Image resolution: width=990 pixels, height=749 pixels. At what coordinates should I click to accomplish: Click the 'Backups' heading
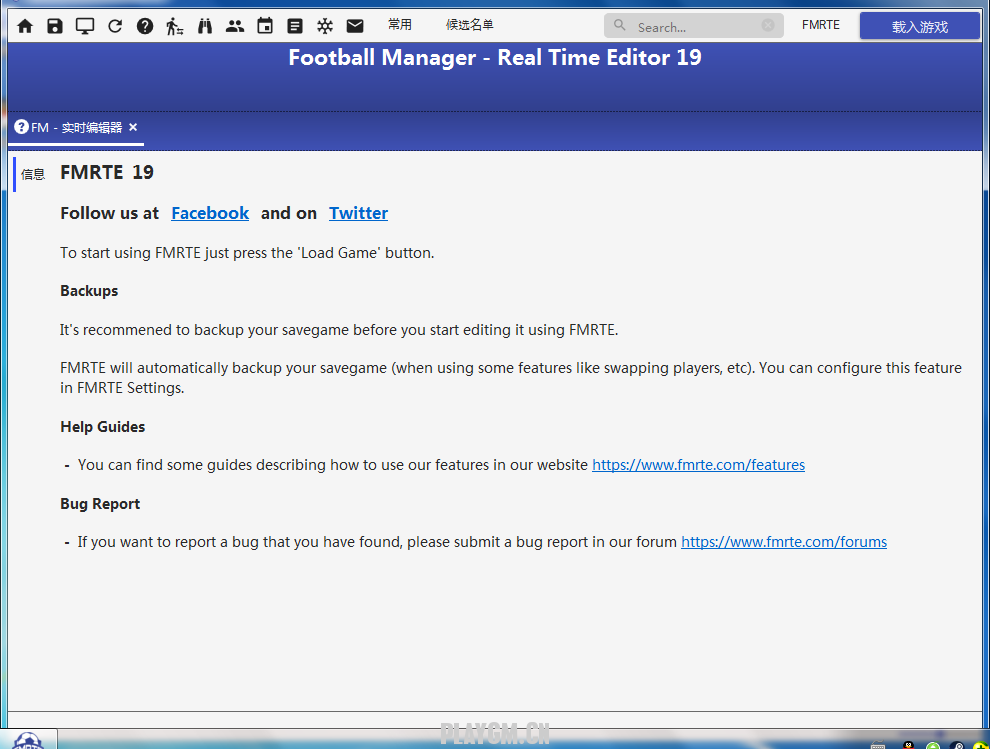[89, 291]
